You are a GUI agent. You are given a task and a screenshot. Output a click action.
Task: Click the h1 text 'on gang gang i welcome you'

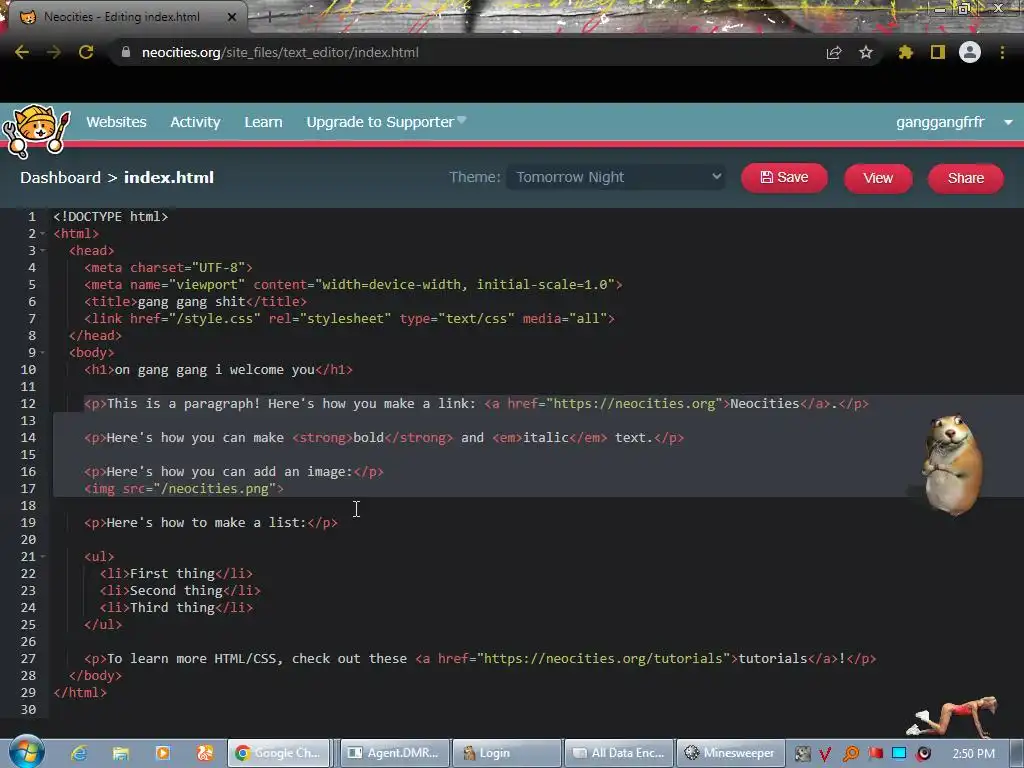pyautogui.click(x=215, y=370)
